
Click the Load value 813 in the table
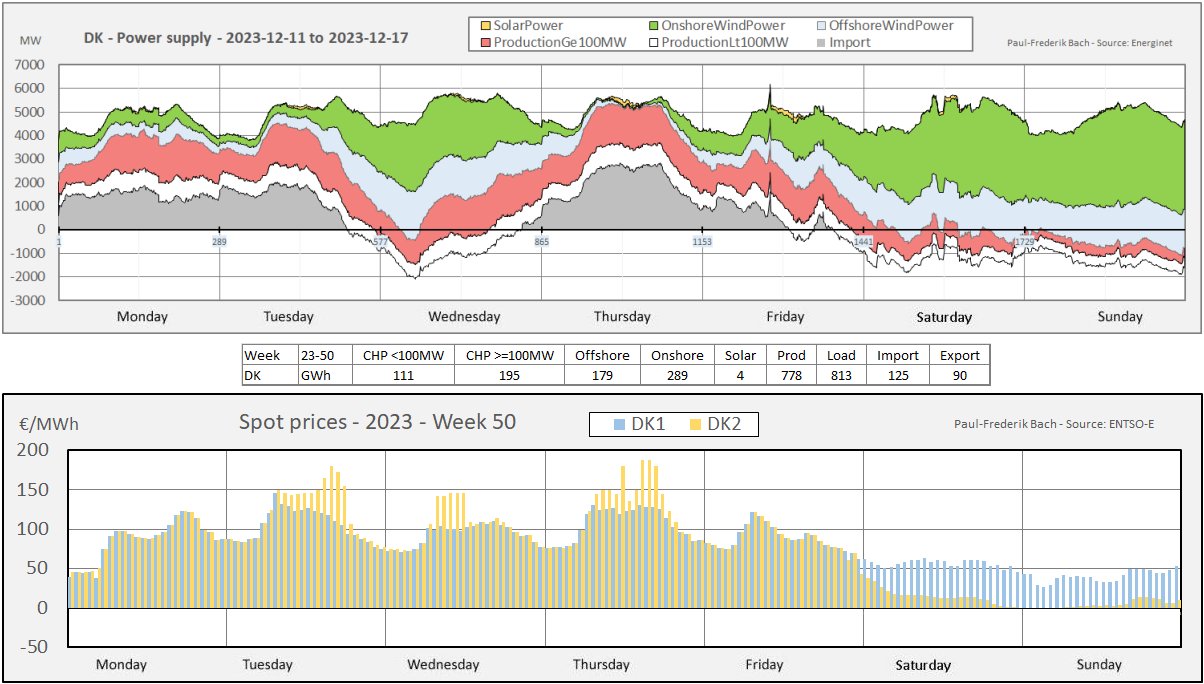click(x=841, y=375)
